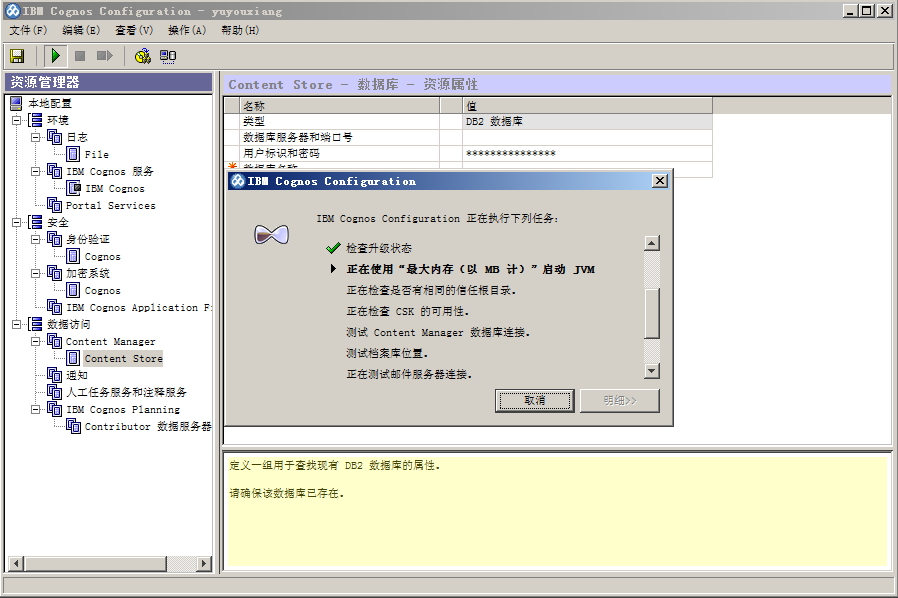The width and height of the screenshot is (898, 598).
Task: Open the 帮助(H) menu
Action: pyautogui.click(x=240, y=30)
